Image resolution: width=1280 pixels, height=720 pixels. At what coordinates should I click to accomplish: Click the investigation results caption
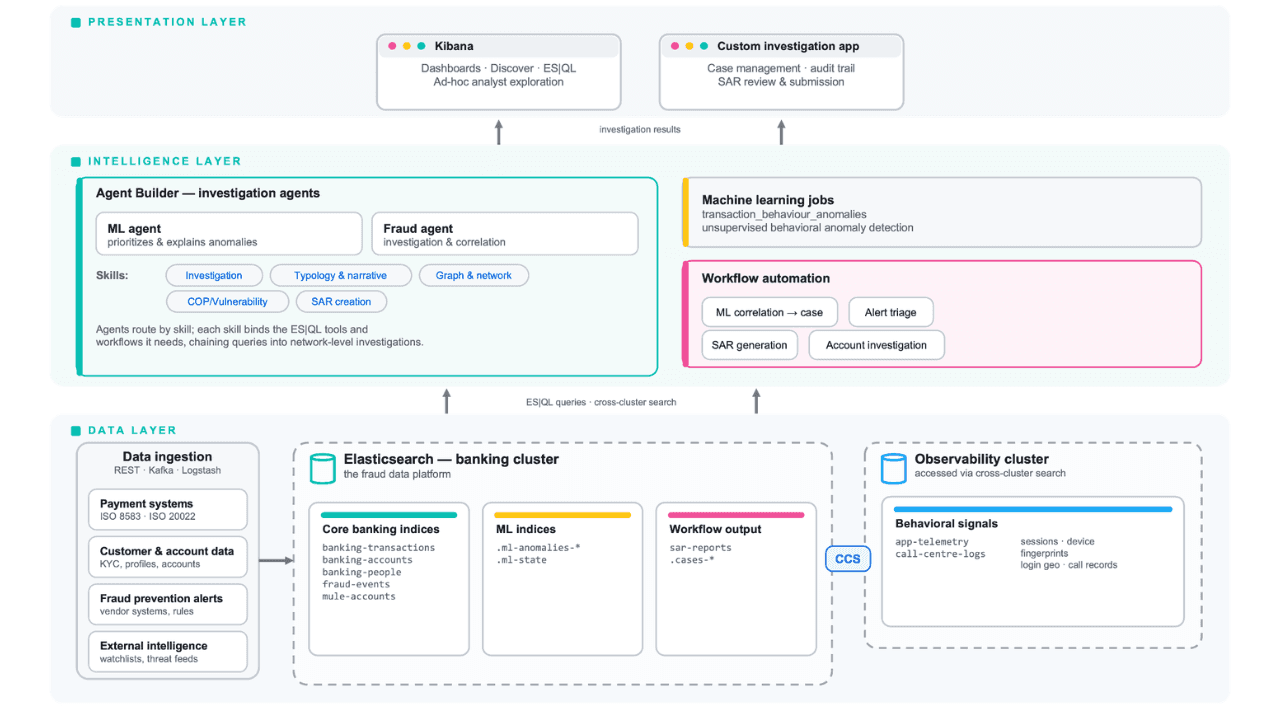pyautogui.click(x=640, y=130)
